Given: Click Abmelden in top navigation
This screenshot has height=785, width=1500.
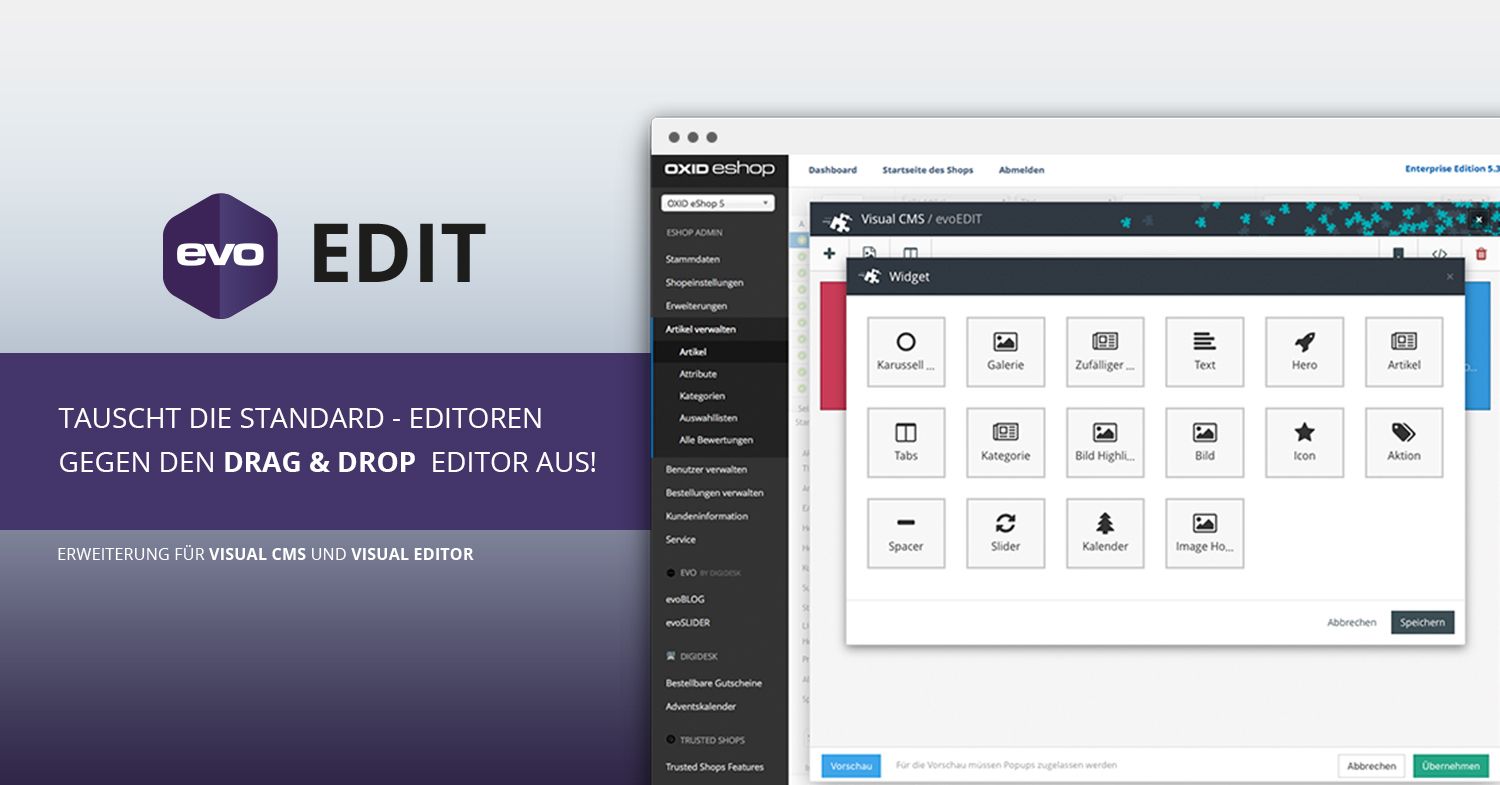Looking at the screenshot, I should 1021,170.
